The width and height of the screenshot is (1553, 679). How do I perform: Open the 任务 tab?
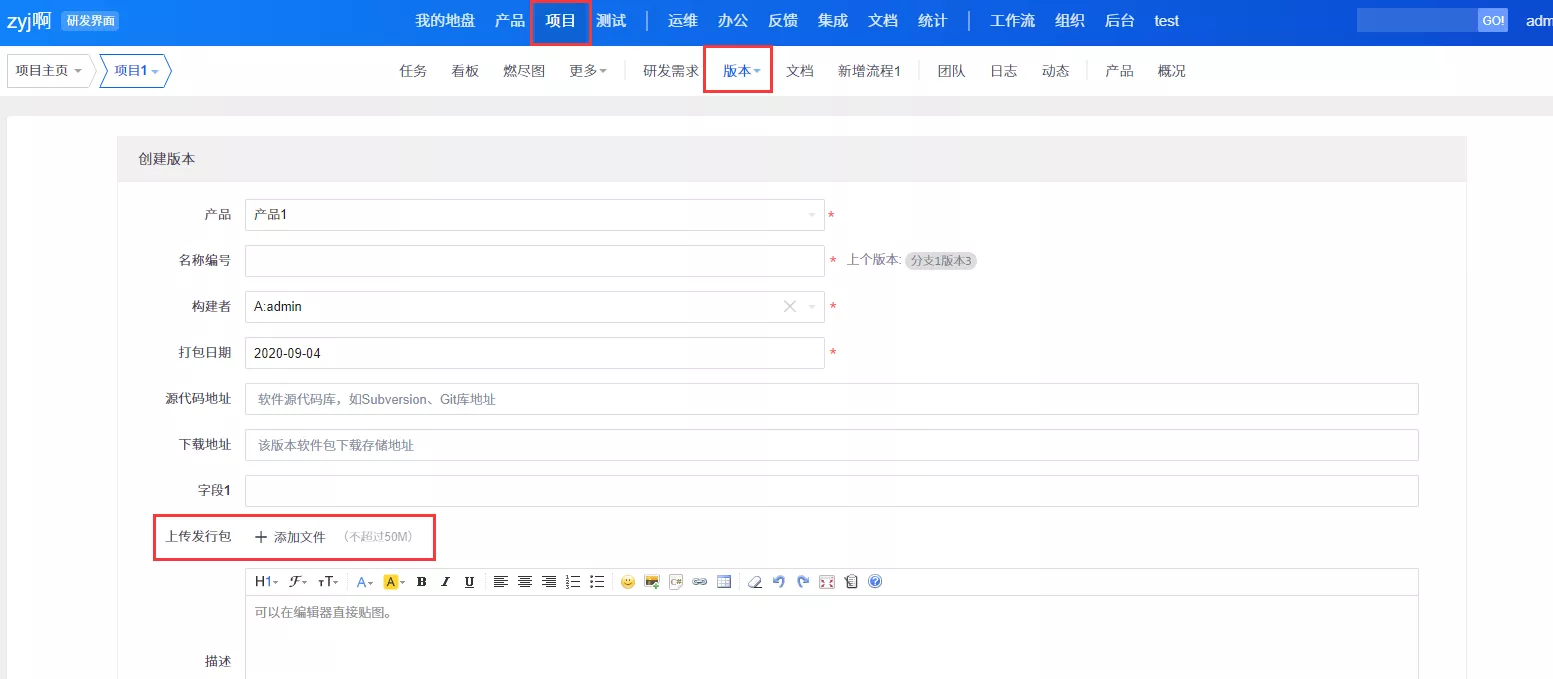tap(413, 71)
